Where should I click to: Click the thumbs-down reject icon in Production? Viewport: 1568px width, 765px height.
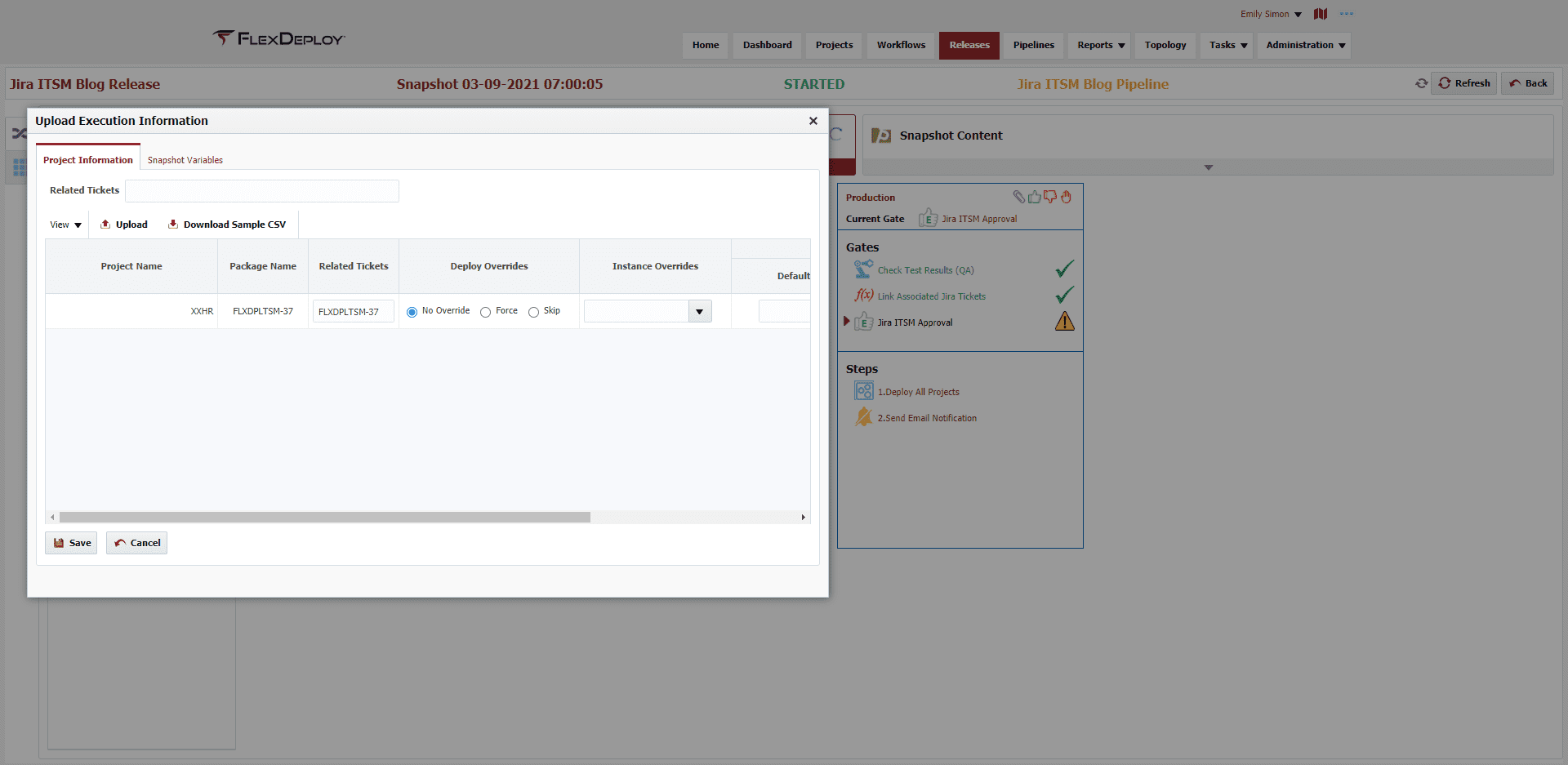tap(1050, 197)
